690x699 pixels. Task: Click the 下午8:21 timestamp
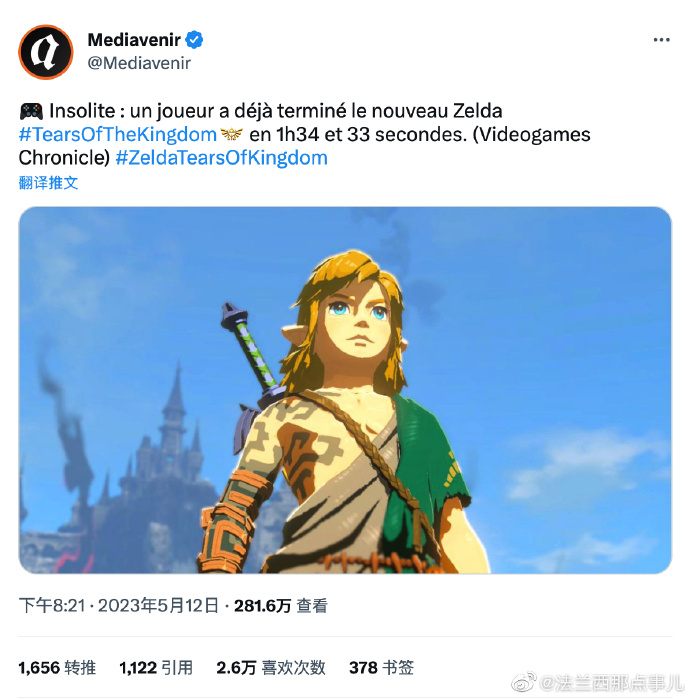click(52, 605)
